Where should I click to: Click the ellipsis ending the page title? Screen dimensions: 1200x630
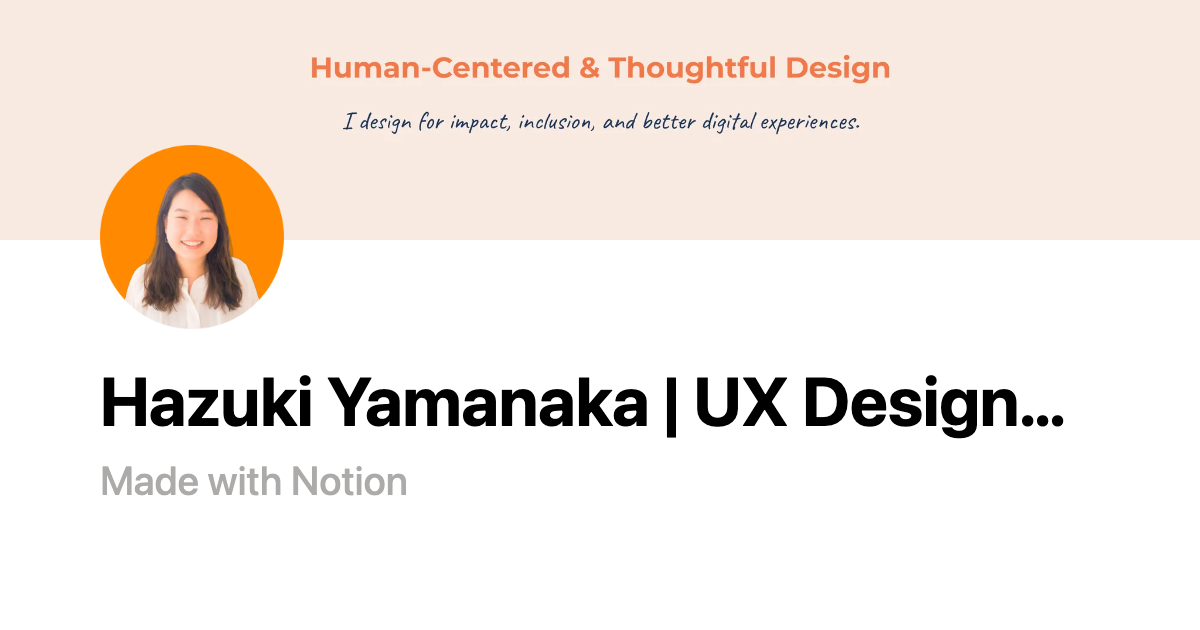(x=1042, y=415)
